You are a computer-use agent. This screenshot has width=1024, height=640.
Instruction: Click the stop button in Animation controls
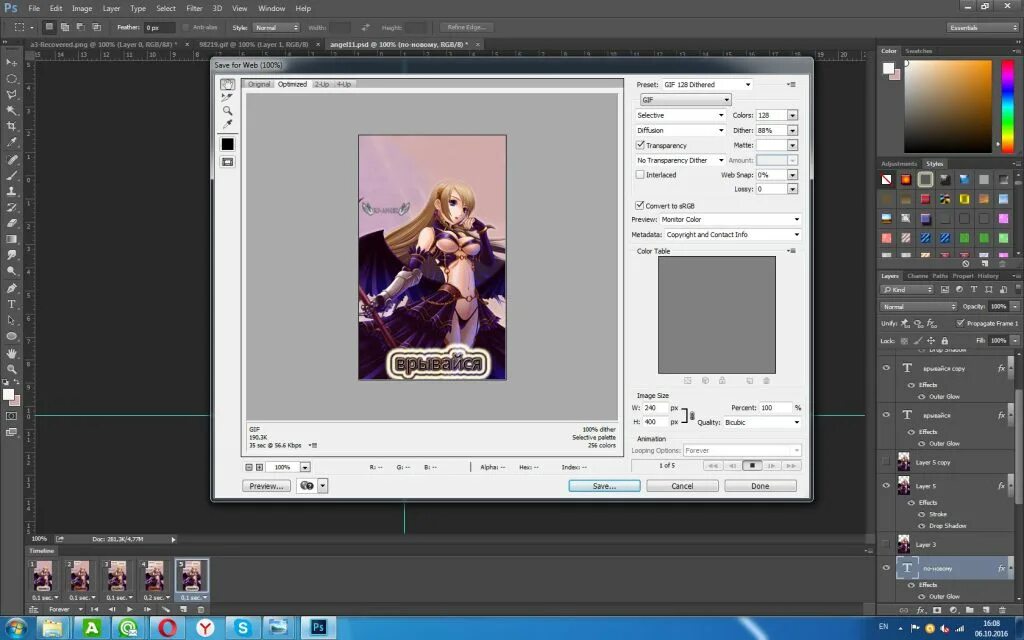click(x=752, y=466)
